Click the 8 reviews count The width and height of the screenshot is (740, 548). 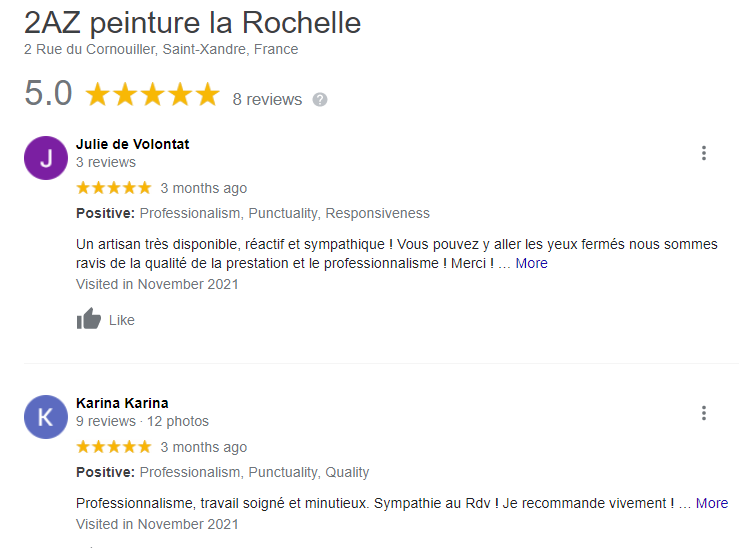pos(267,99)
